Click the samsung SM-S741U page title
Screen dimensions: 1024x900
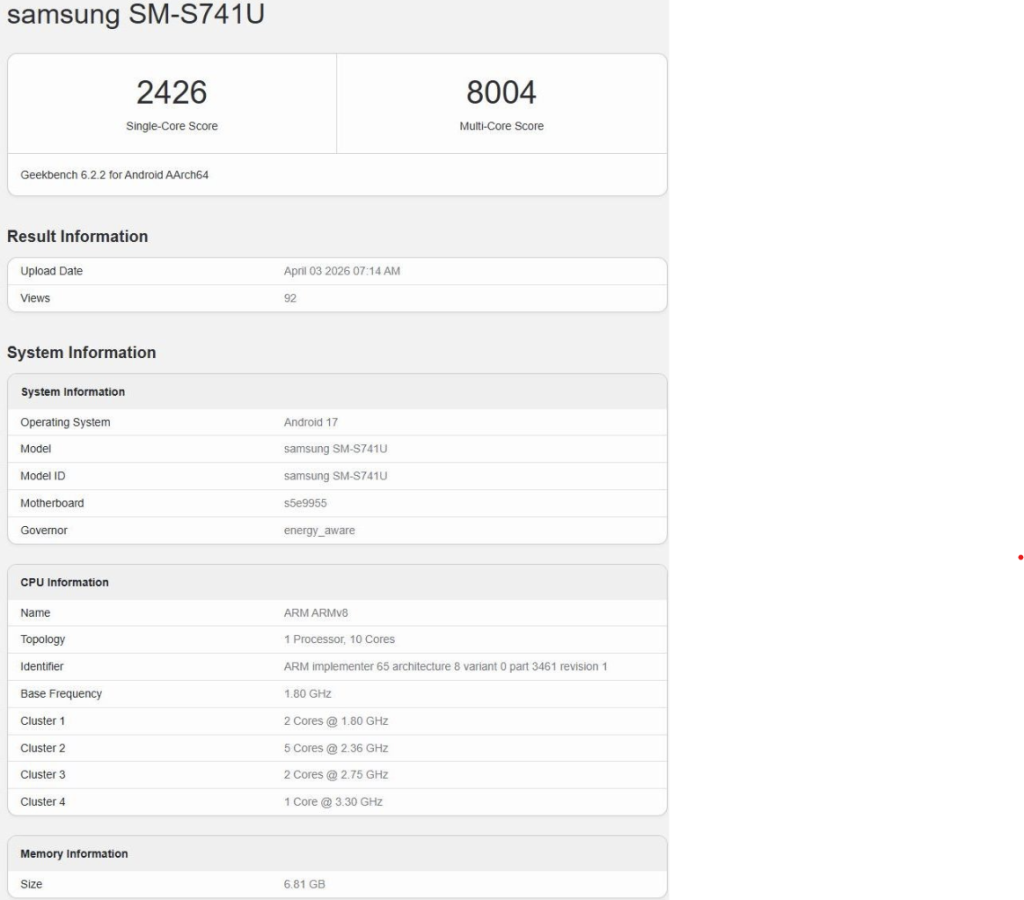pos(136,13)
